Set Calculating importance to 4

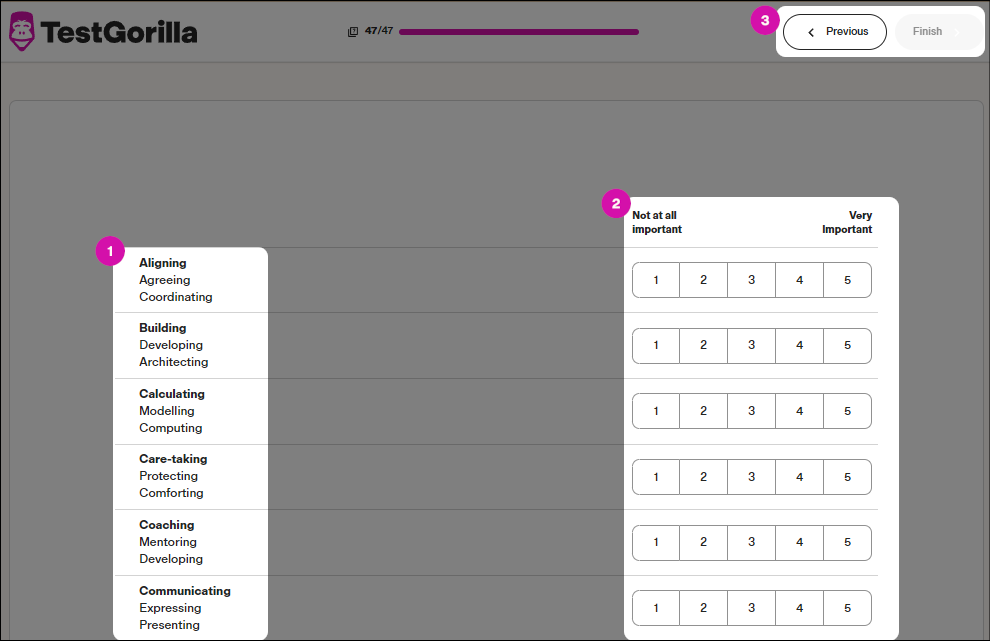coord(800,411)
